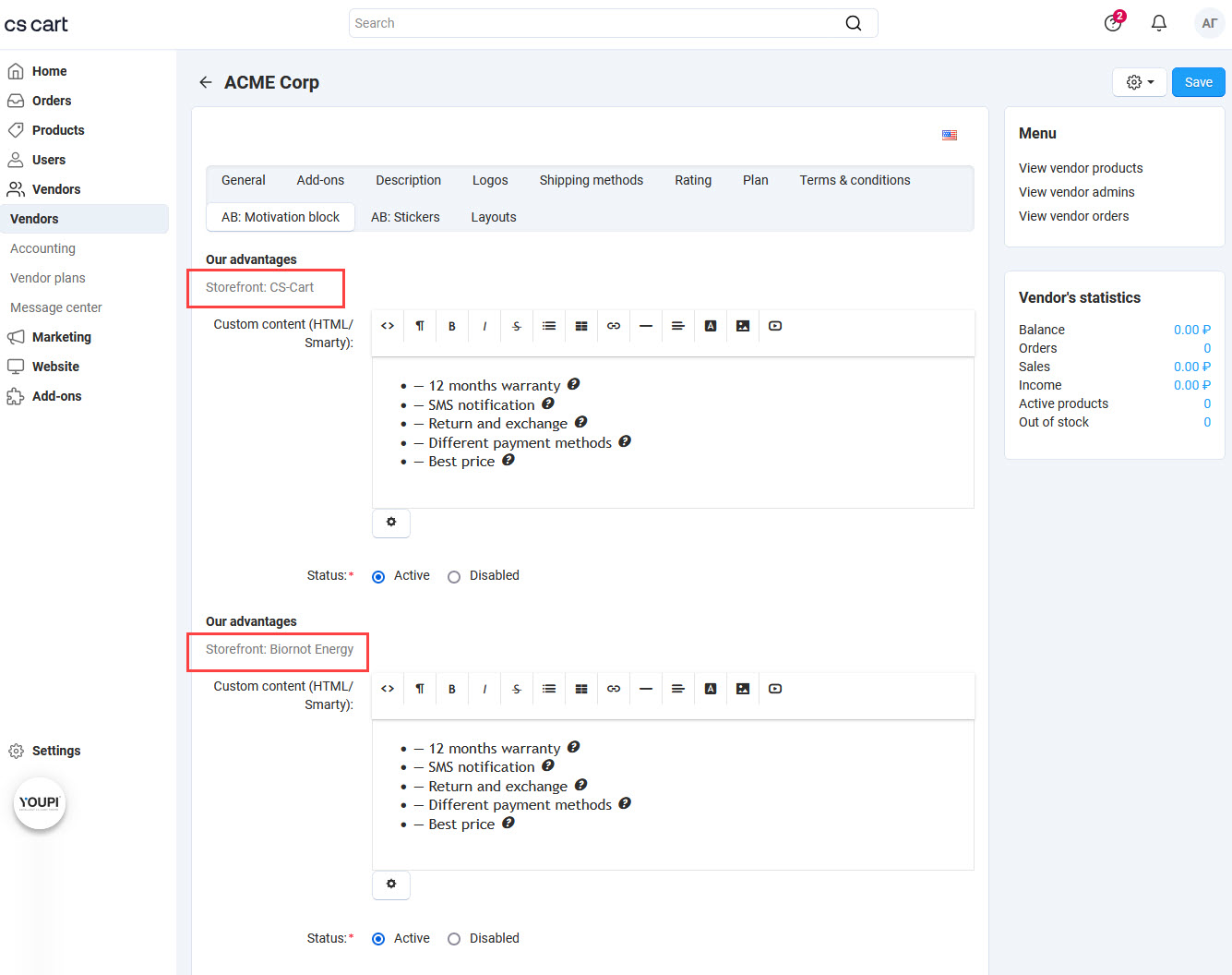Click the back arrow beside ACME Corp

tap(205, 82)
